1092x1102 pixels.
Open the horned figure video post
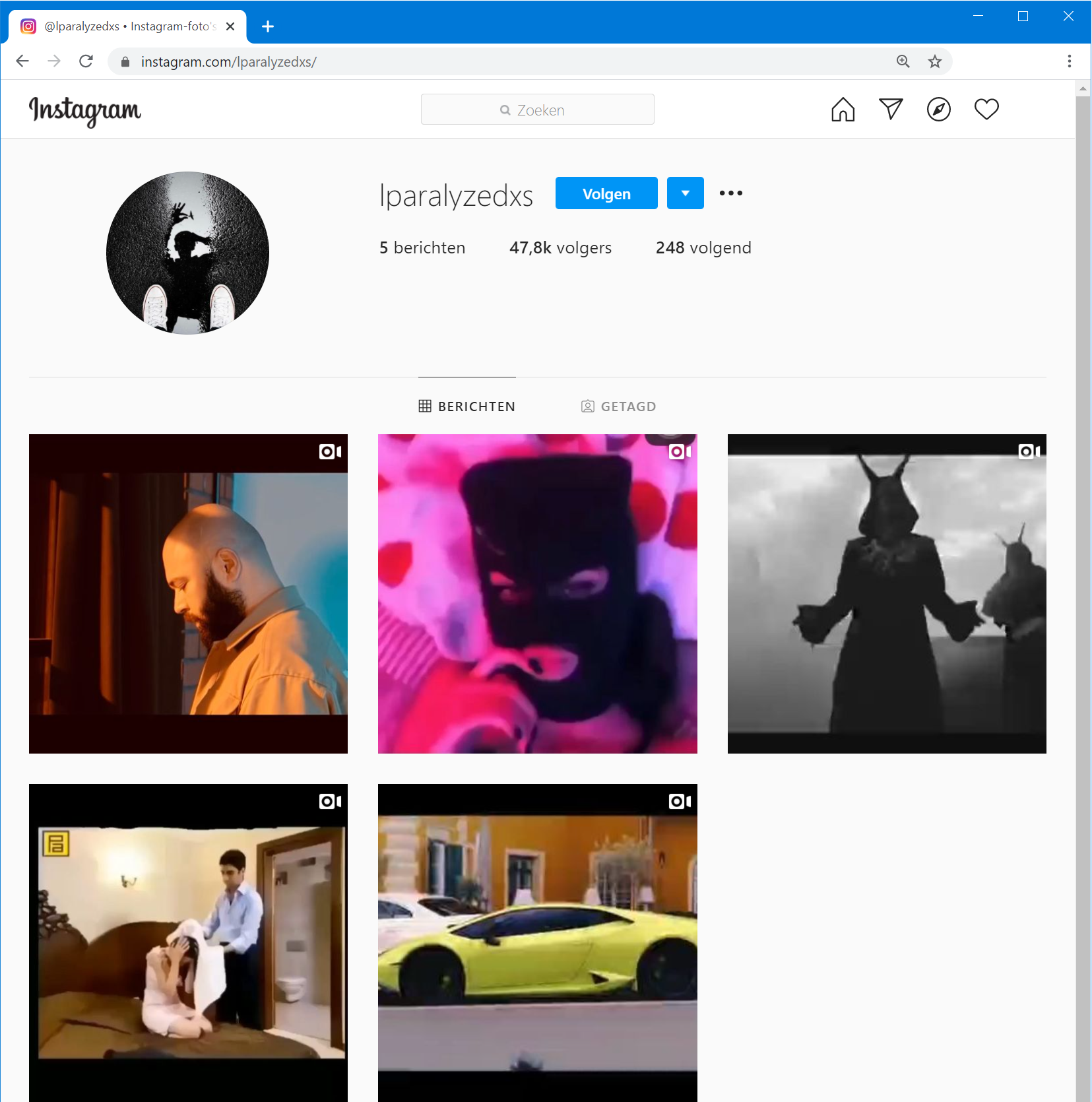point(887,594)
